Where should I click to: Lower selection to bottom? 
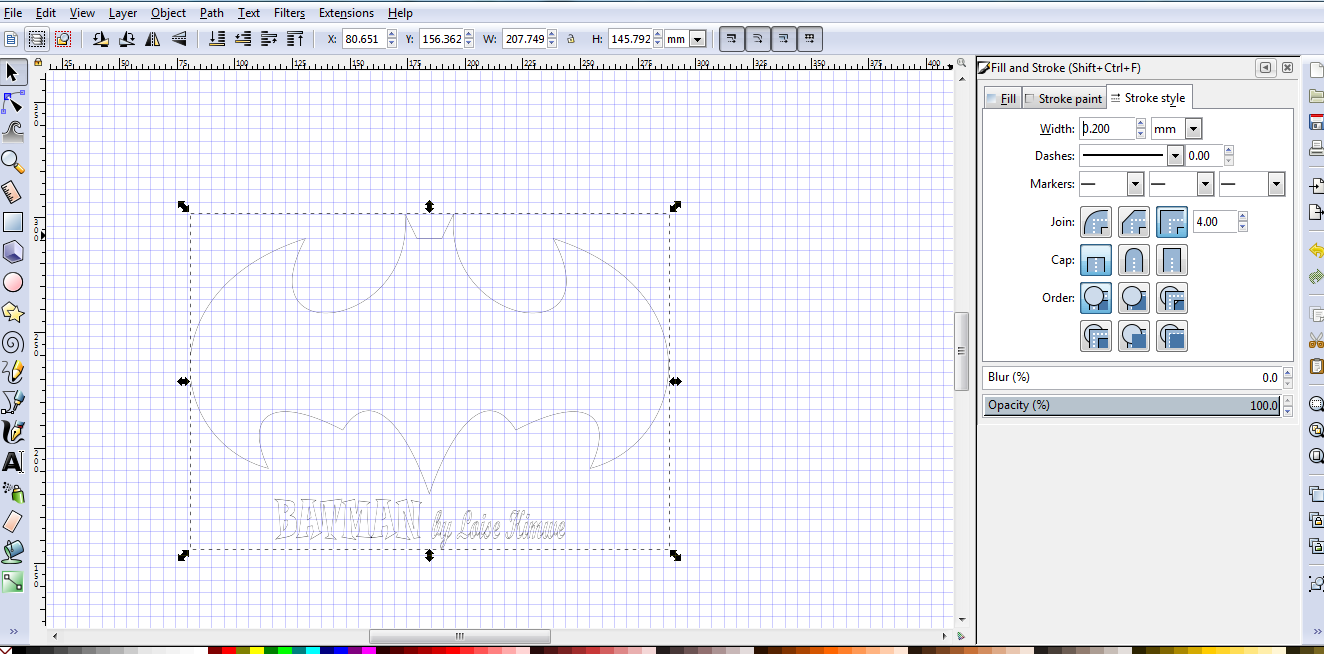217,39
